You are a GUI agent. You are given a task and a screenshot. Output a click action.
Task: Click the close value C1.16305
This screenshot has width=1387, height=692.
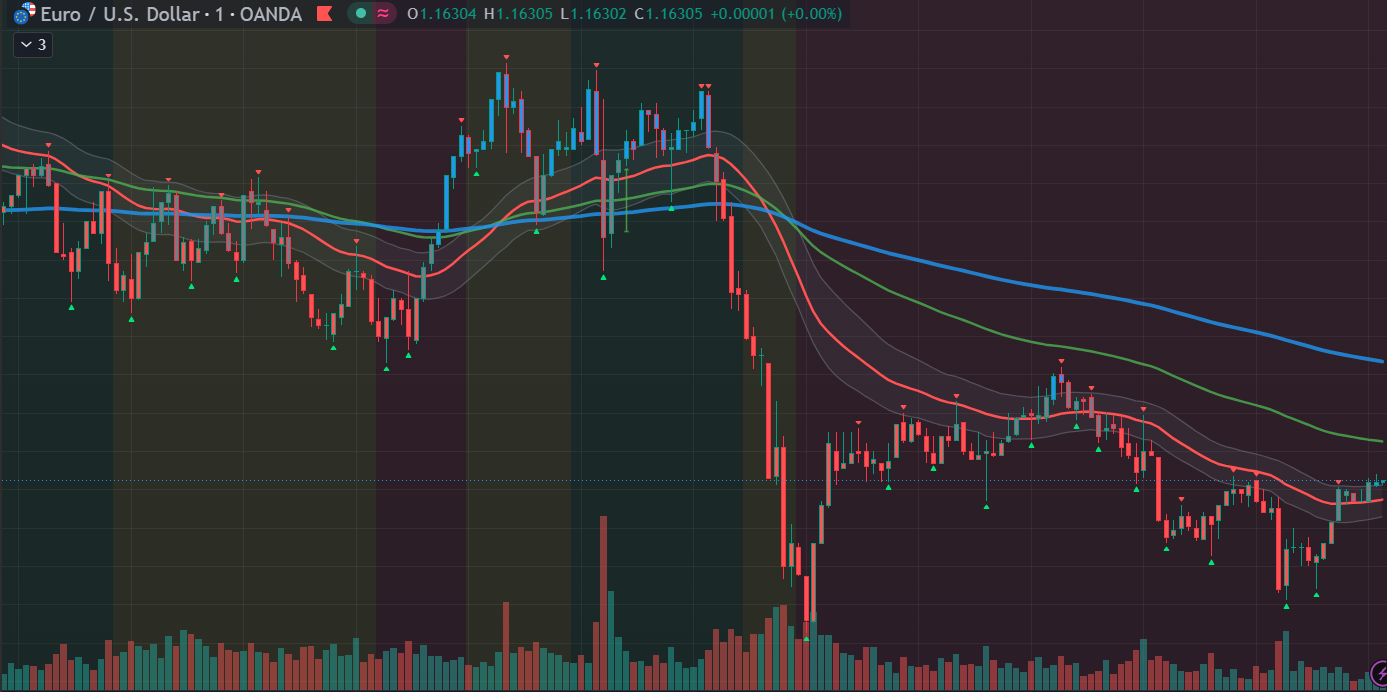click(x=668, y=14)
